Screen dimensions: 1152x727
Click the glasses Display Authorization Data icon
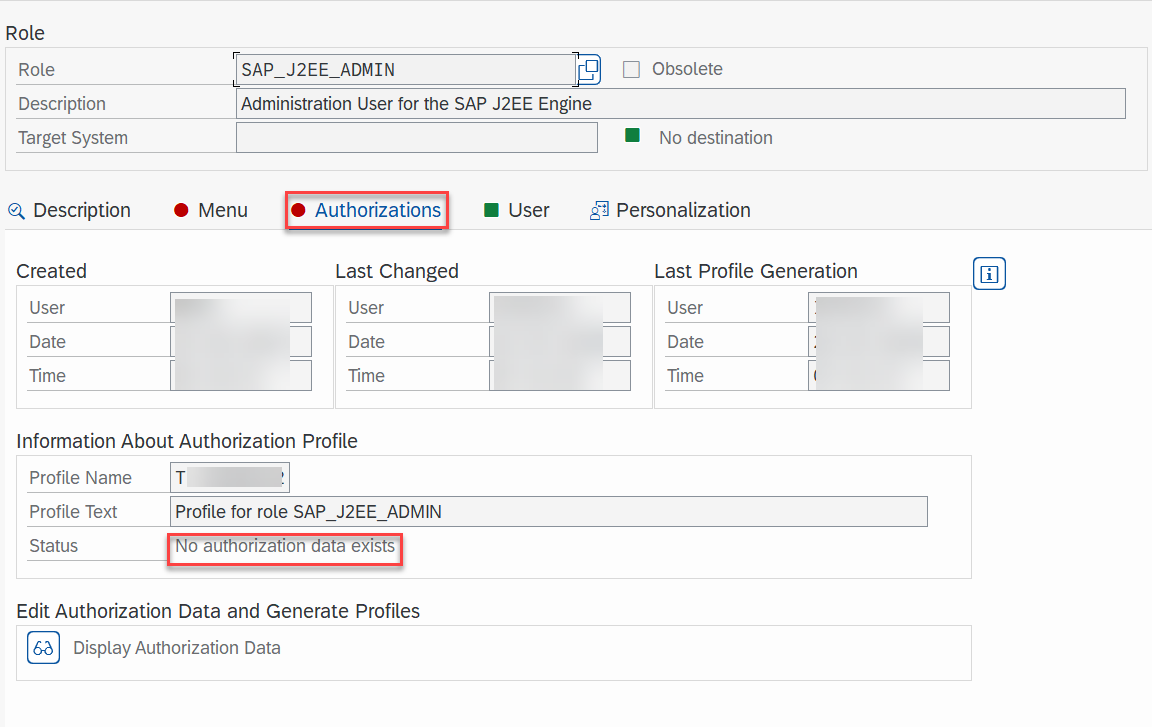tap(43, 648)
